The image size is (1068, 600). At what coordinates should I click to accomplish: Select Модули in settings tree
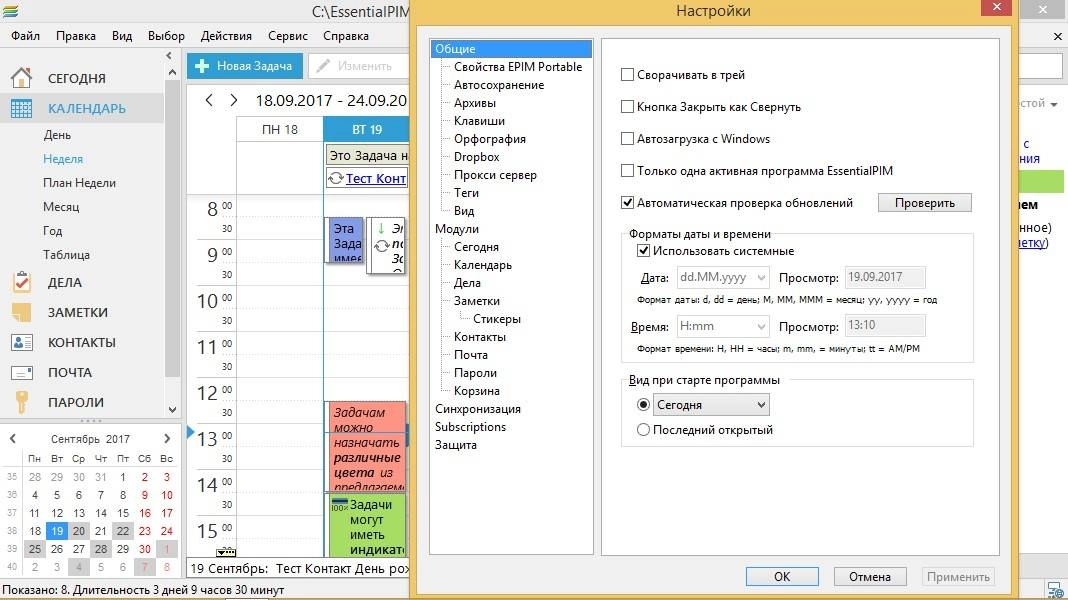[457, 229]
